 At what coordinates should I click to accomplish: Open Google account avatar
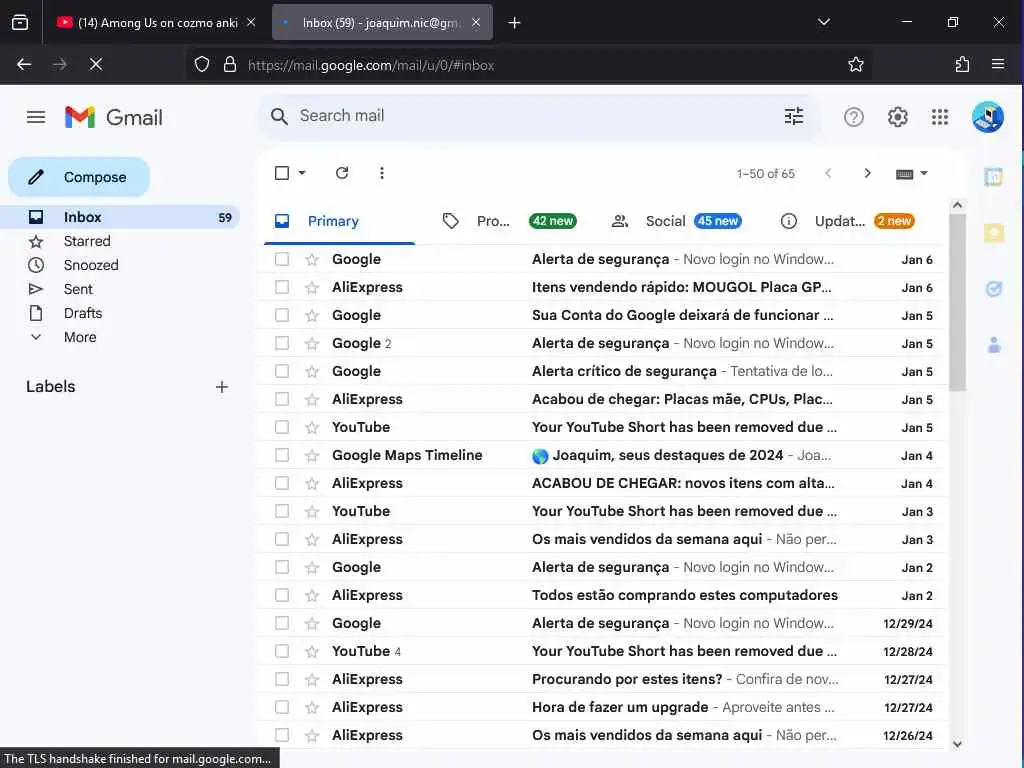987,118
